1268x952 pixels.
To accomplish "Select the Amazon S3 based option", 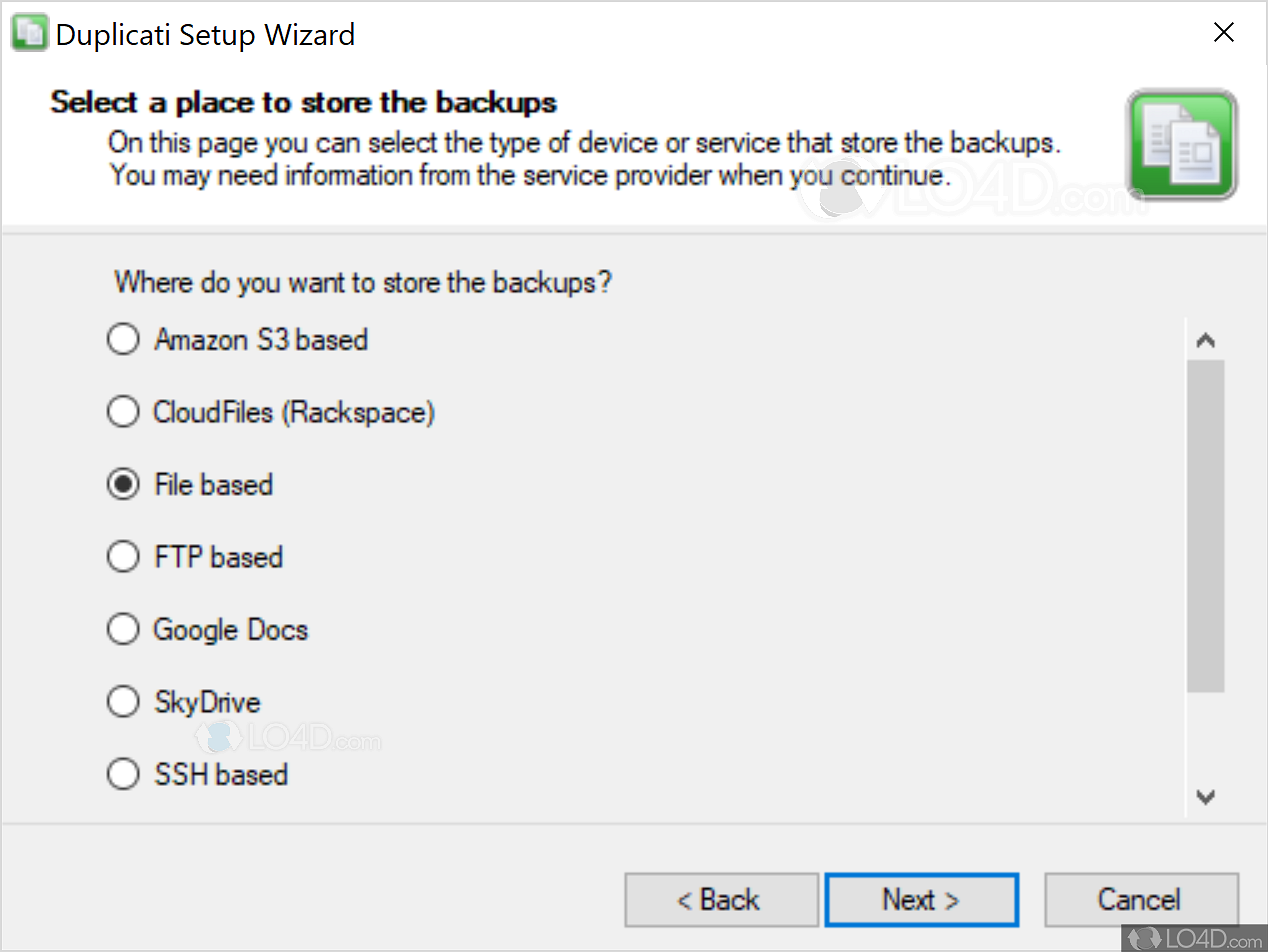I will point(123,340).
